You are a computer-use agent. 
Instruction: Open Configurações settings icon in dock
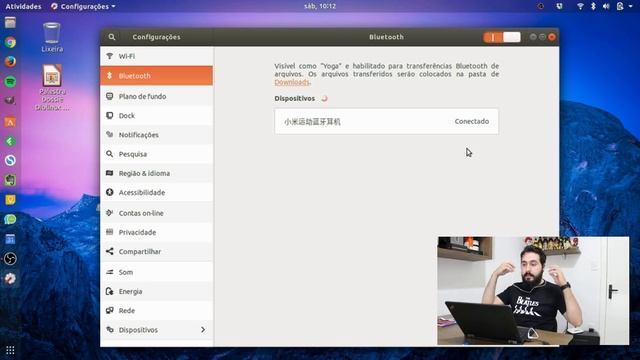click(x=10, y=278)
